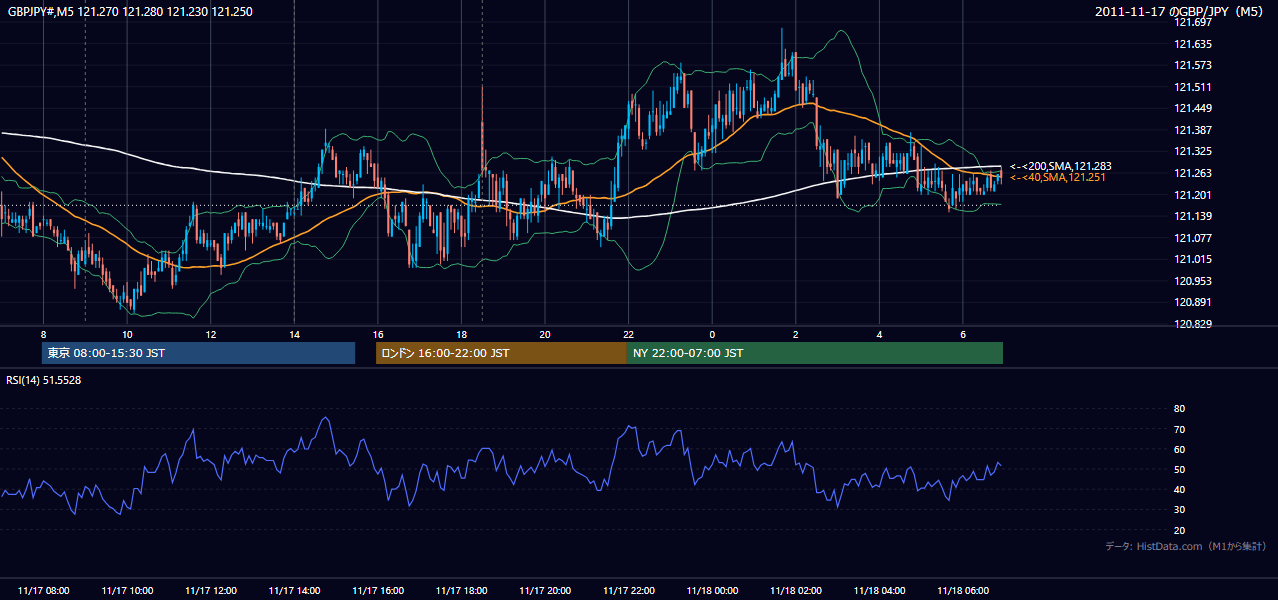Viewport: 1278px width, 600px height.
Task: Click price level 121.511 on axis
Action: 1194,87
